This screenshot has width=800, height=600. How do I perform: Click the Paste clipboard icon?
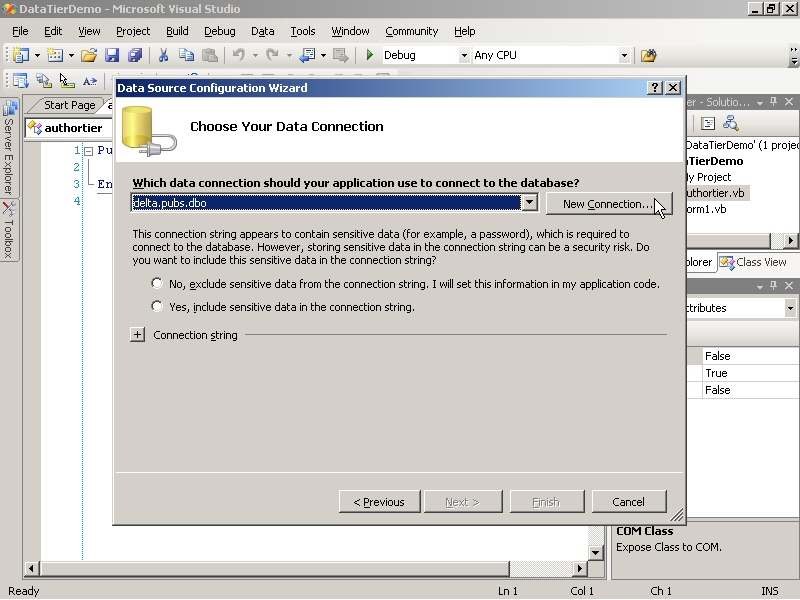(210, 55)
